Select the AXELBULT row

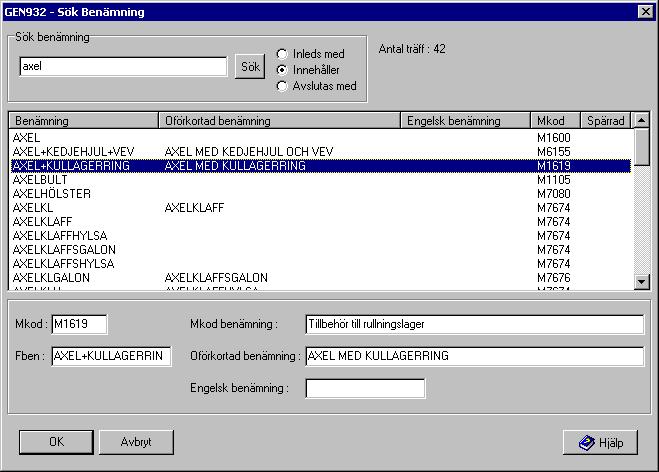pyautogui.click(x=320, y=180)
